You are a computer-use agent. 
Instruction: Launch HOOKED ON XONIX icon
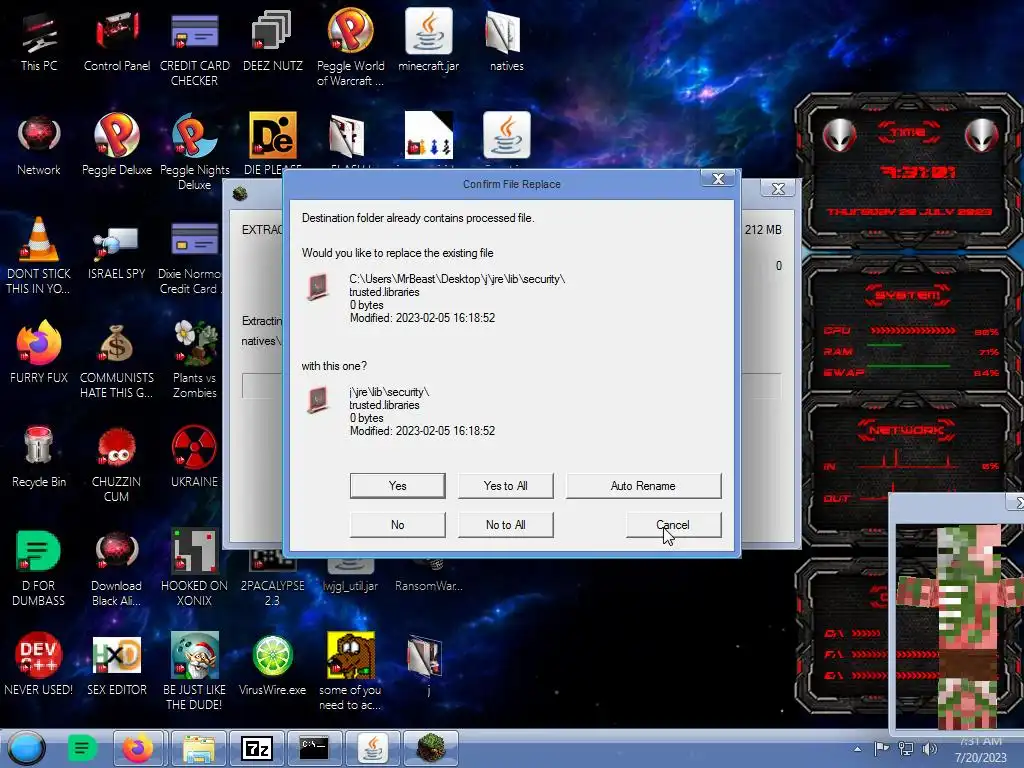tap(195, 568)
